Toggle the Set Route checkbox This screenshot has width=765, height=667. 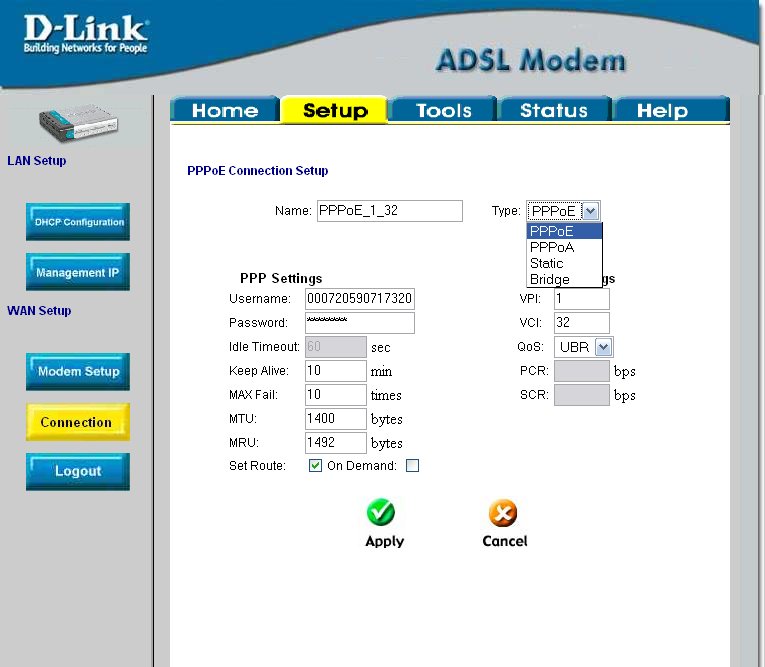point(315,465)
